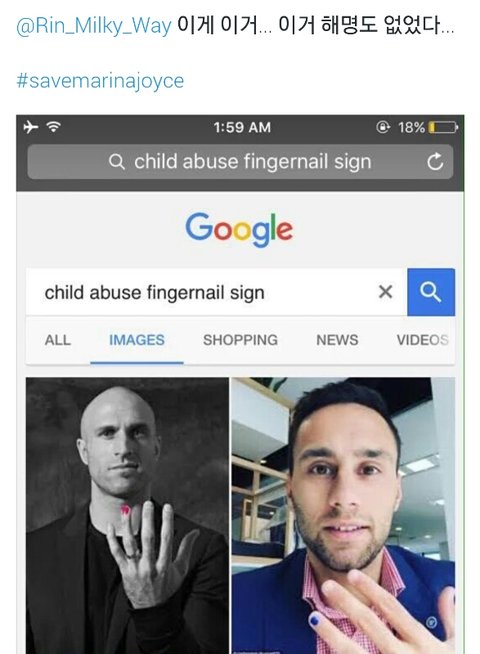480x654 pixels.
Task: Open the SHOPPING tab
Action: [x=240, y=340]
